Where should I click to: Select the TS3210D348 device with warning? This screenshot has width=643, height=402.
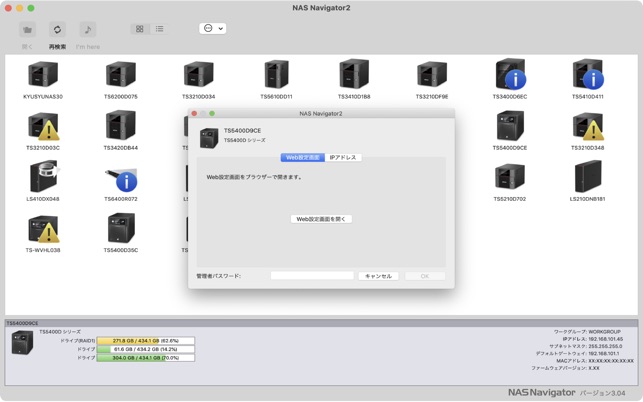click(x=588, y=130)
